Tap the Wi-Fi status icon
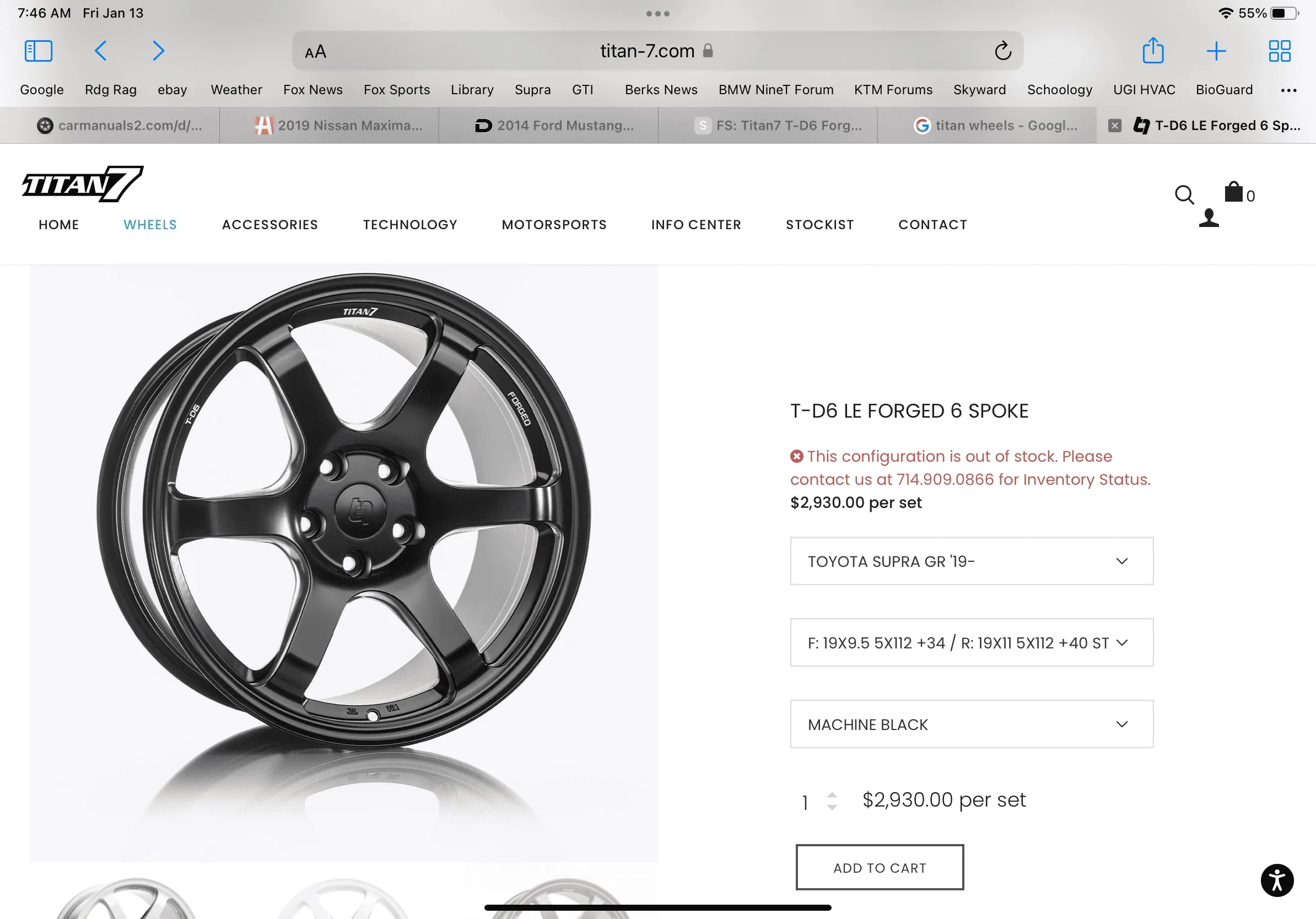1316x919 pixels. click(x=1225, y=13)
